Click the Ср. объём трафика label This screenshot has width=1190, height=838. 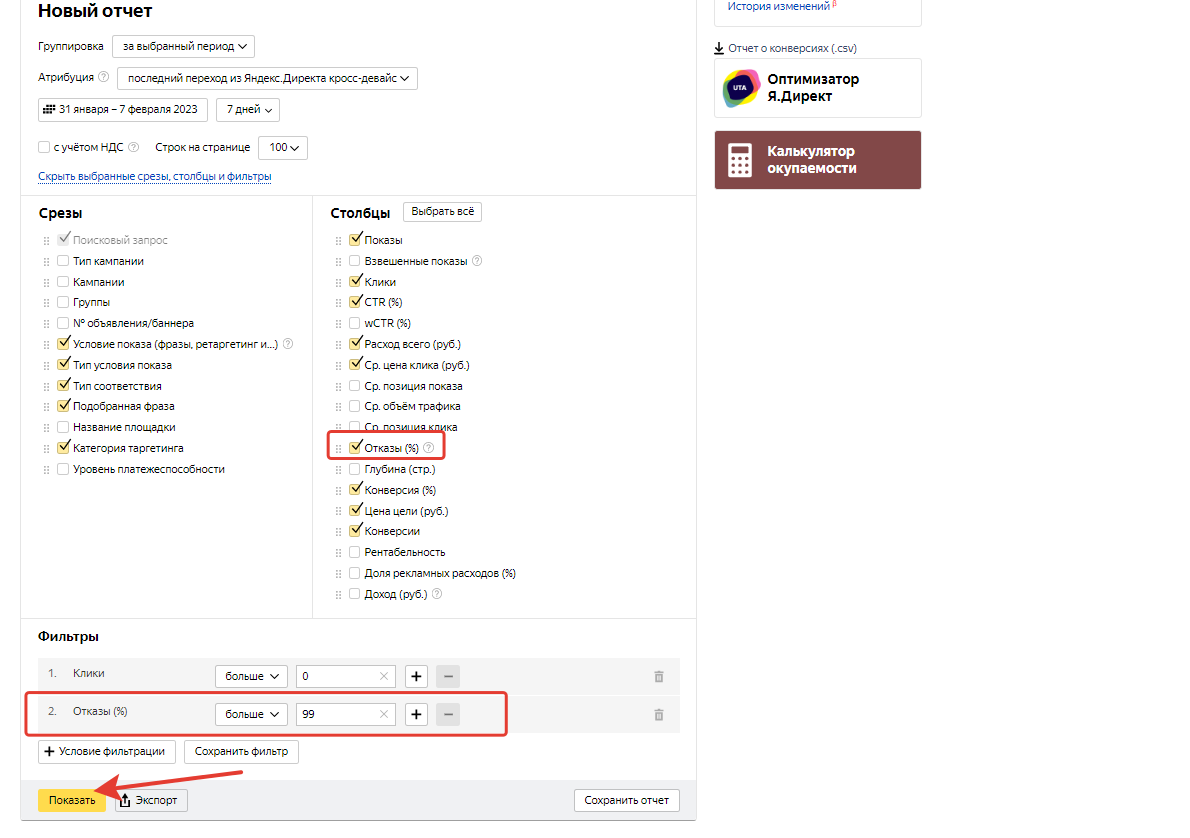412,406
